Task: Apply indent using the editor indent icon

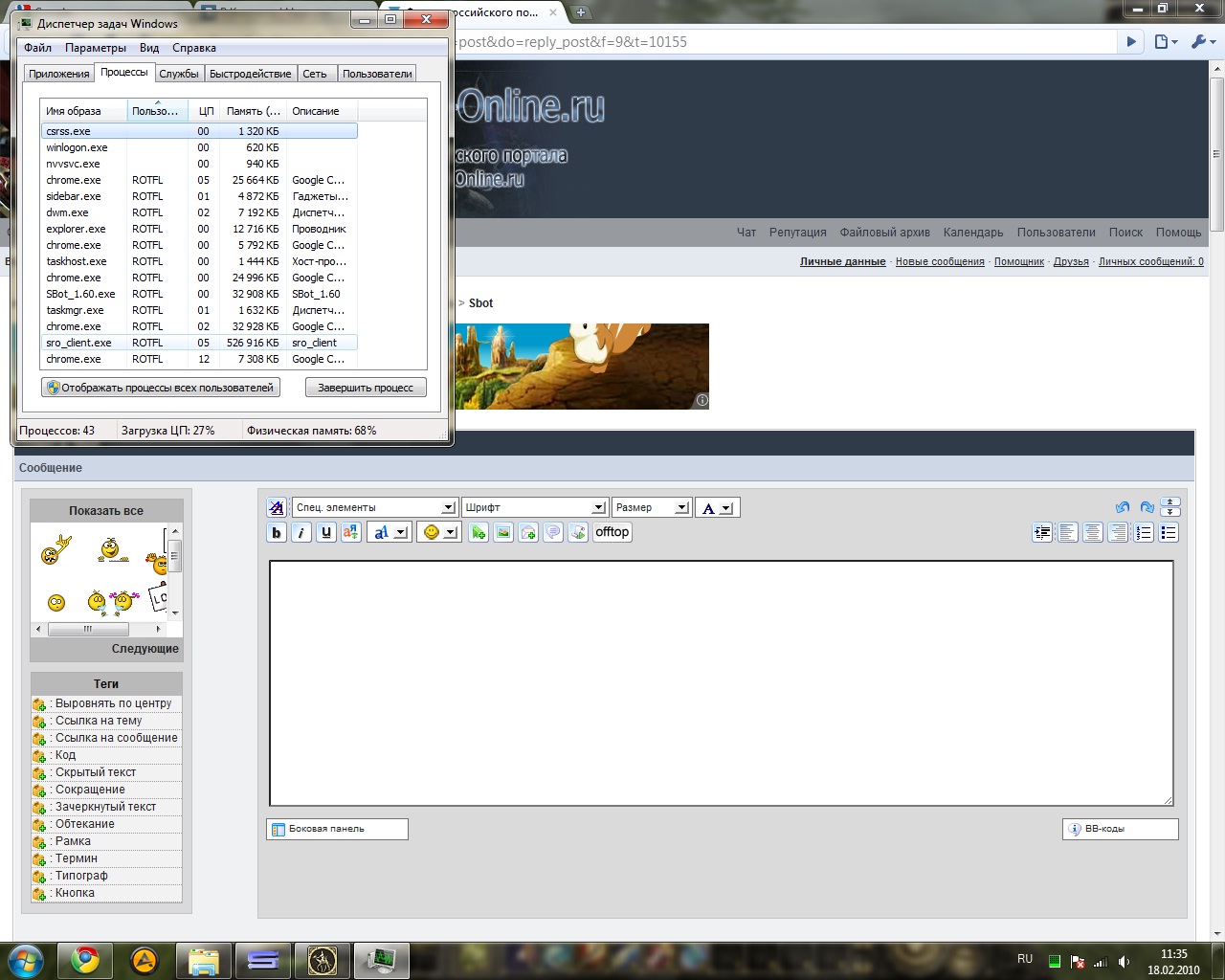Action: pos(1043,533)
